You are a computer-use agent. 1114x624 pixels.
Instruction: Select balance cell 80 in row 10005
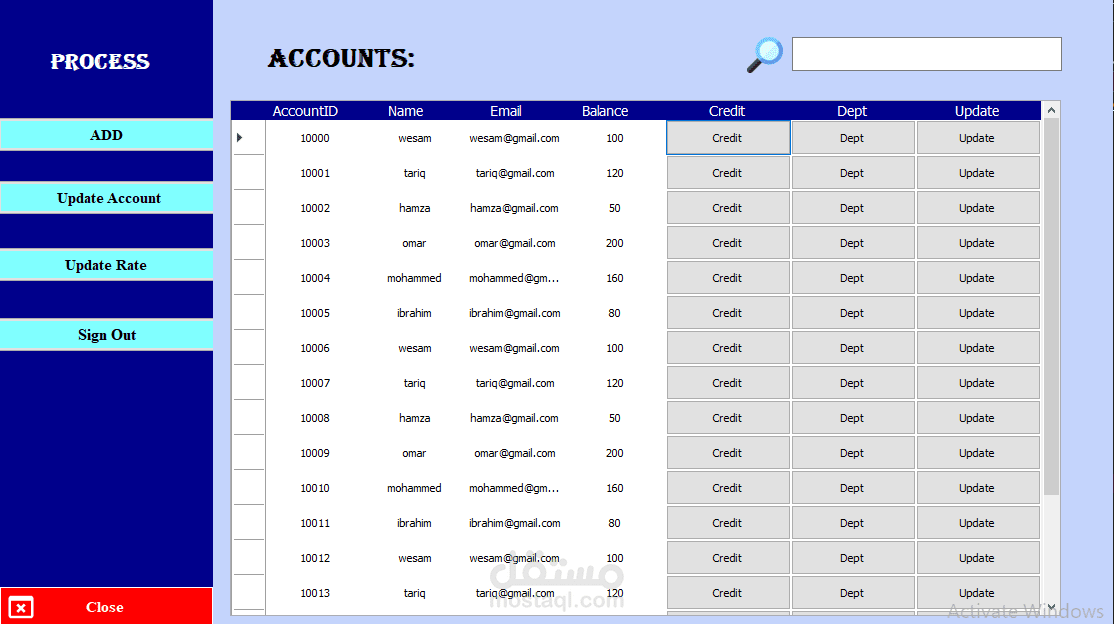(615, 313)
